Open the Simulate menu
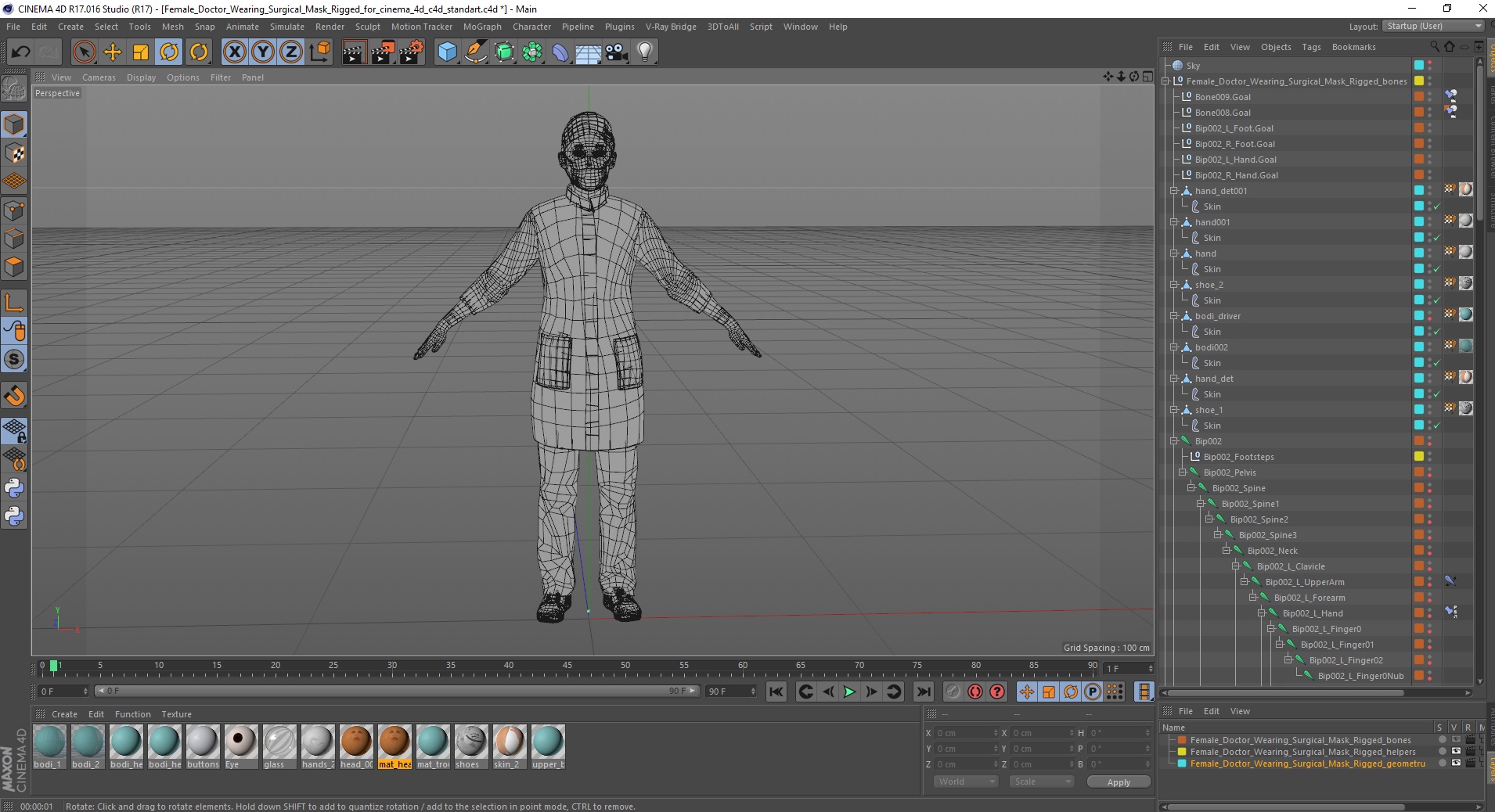1495x812 pixels. pos(287,27)
